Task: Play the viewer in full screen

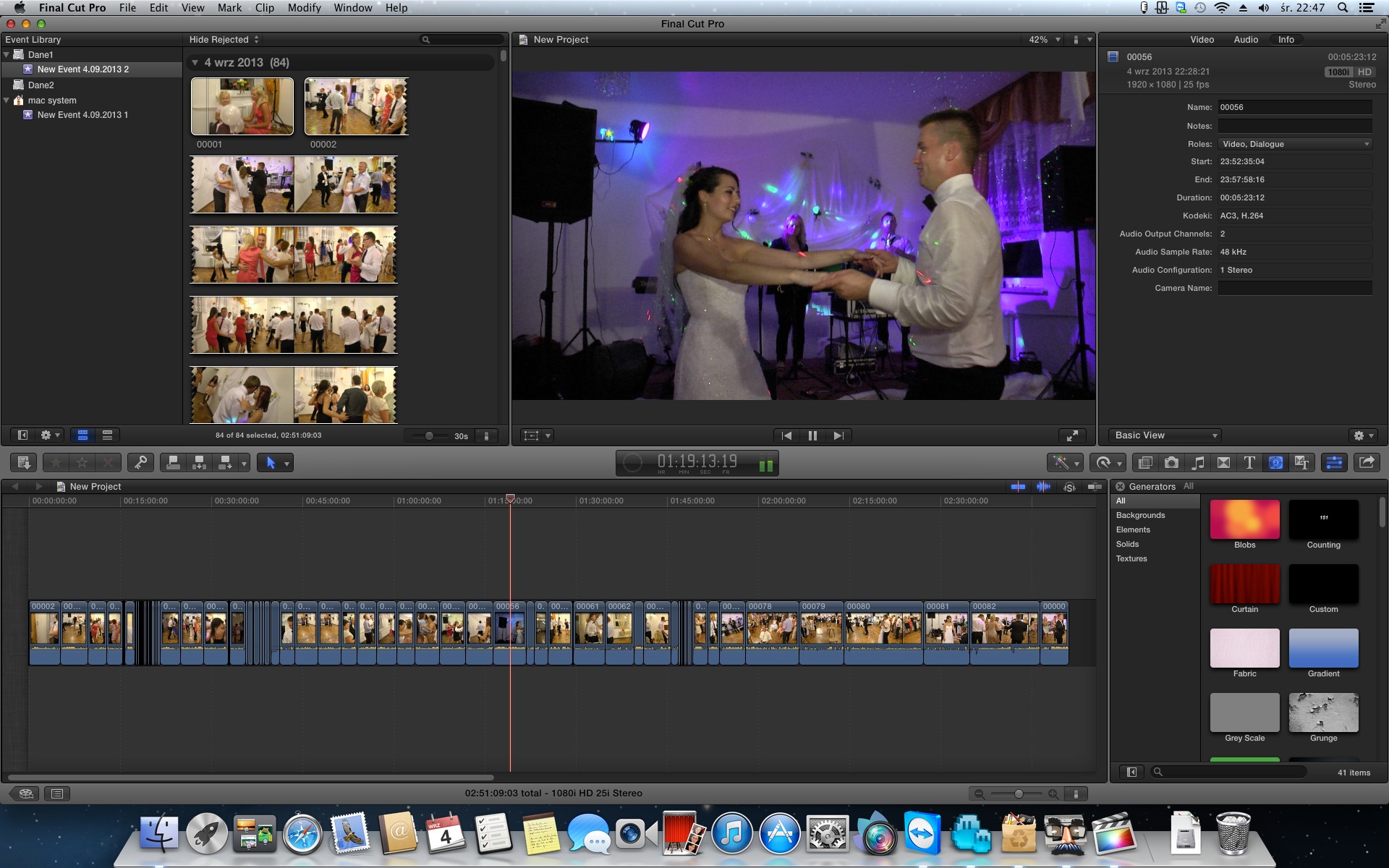Action: click(1072, 435)
